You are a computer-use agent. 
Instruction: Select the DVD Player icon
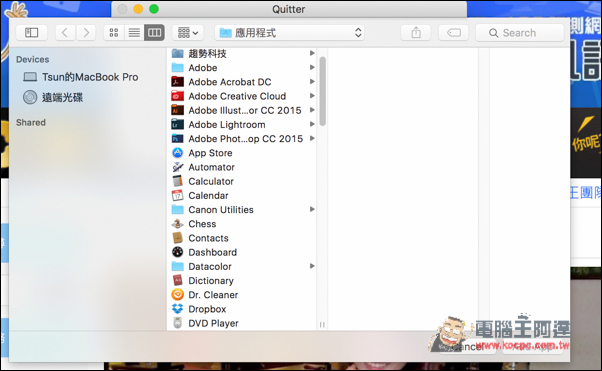[x=177, y=323]
